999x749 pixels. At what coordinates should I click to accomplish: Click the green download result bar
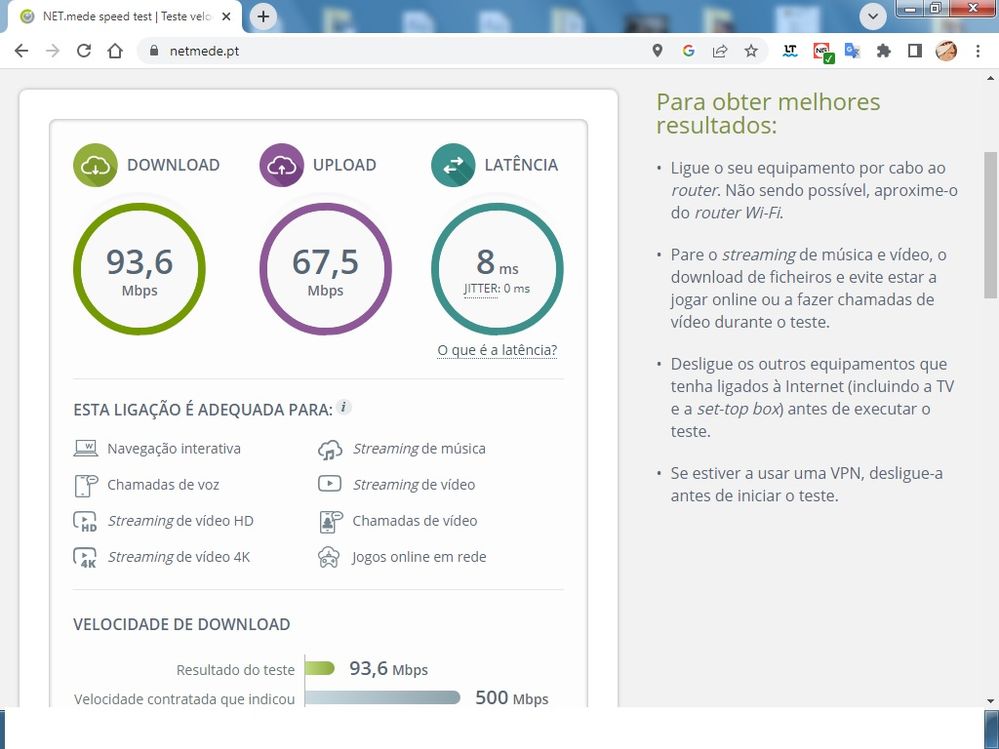coord(320,669)
